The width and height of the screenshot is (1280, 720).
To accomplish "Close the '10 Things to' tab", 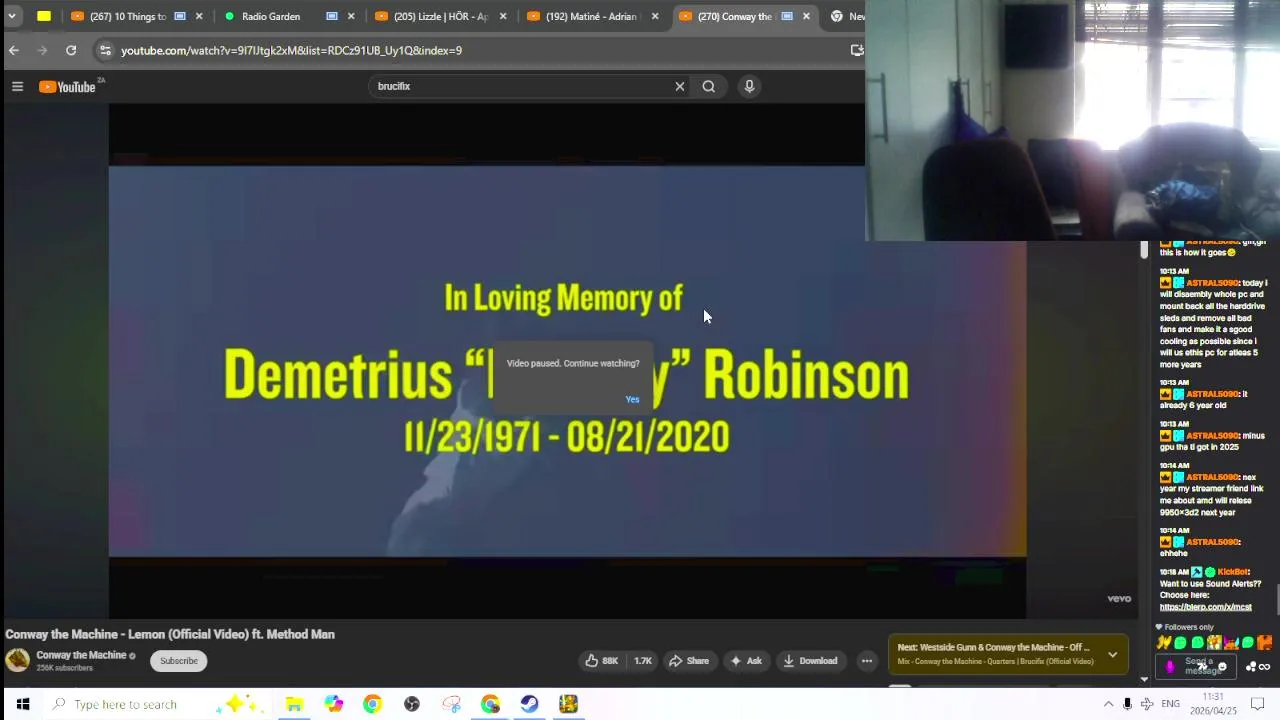I will click(199, 16).
